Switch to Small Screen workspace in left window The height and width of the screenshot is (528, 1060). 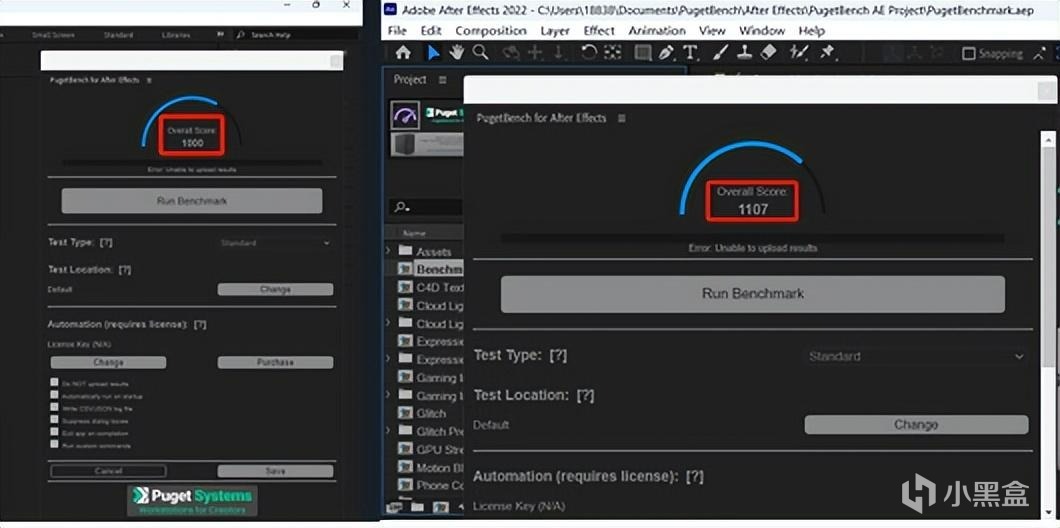tap(53, 34)
